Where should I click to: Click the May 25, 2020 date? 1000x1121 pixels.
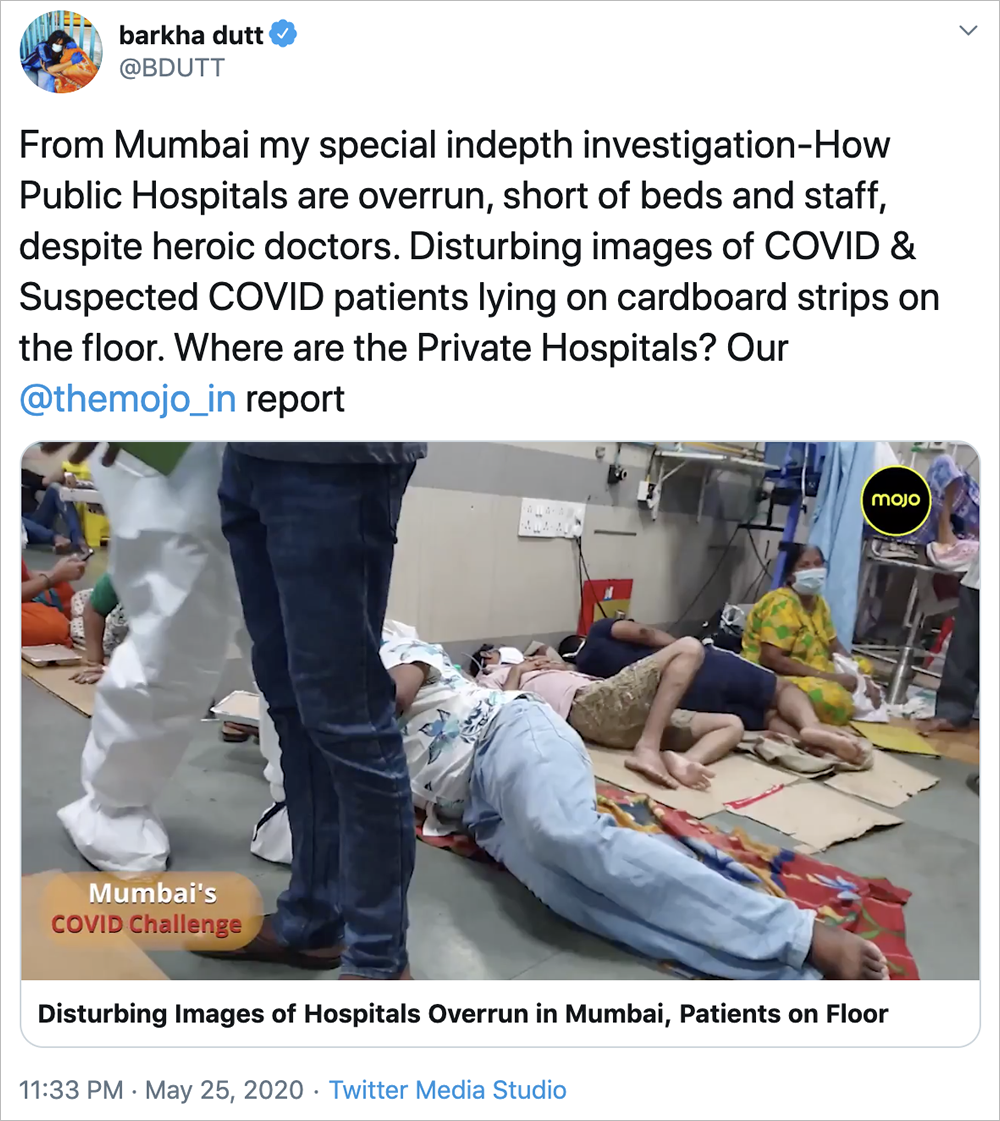224,1090
